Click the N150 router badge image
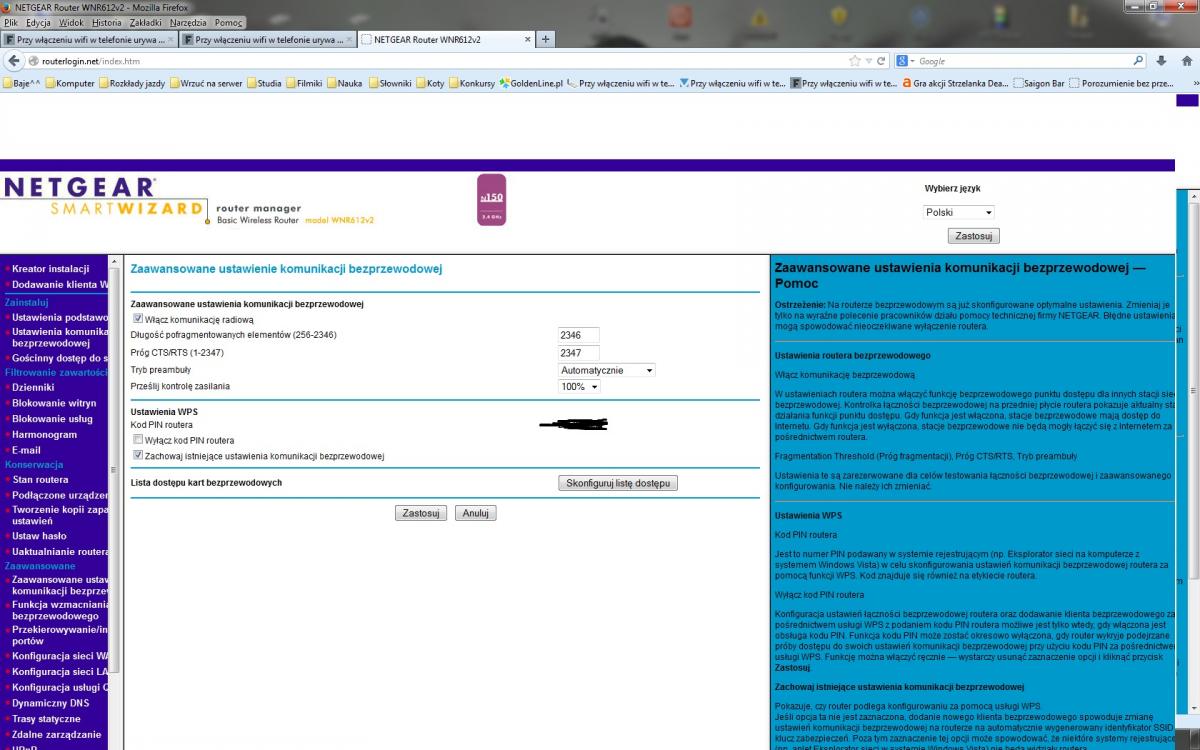 click(491, 199)
